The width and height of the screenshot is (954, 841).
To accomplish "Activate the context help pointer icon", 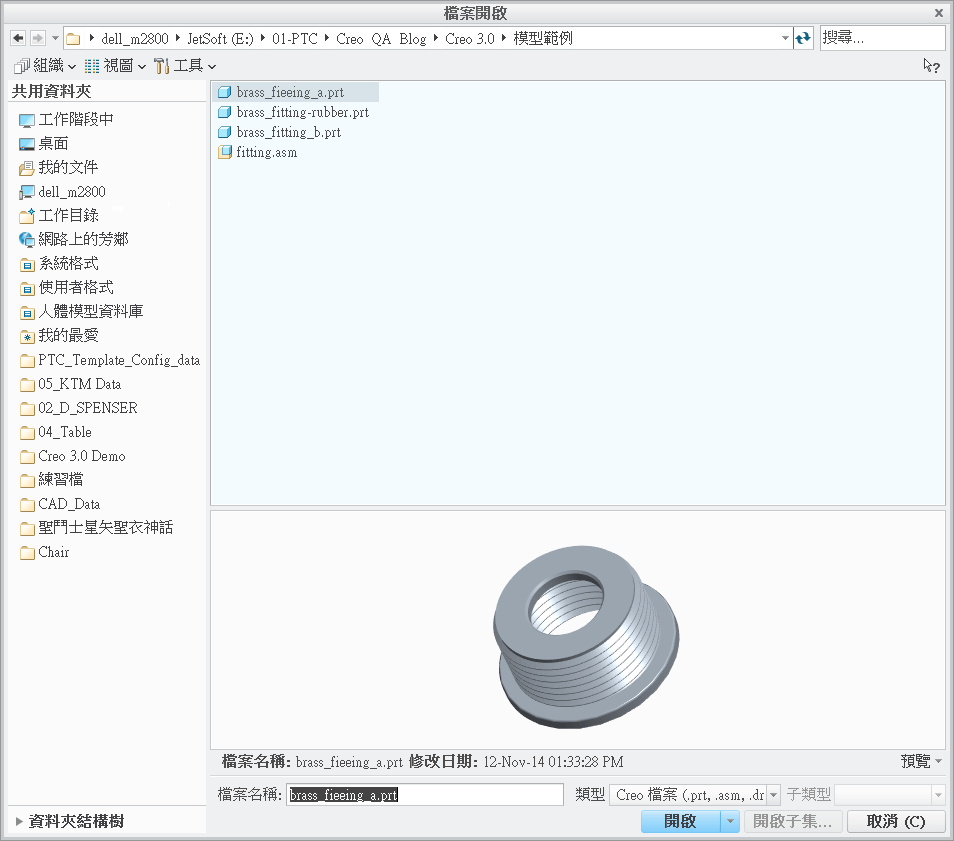I will 931,66.
